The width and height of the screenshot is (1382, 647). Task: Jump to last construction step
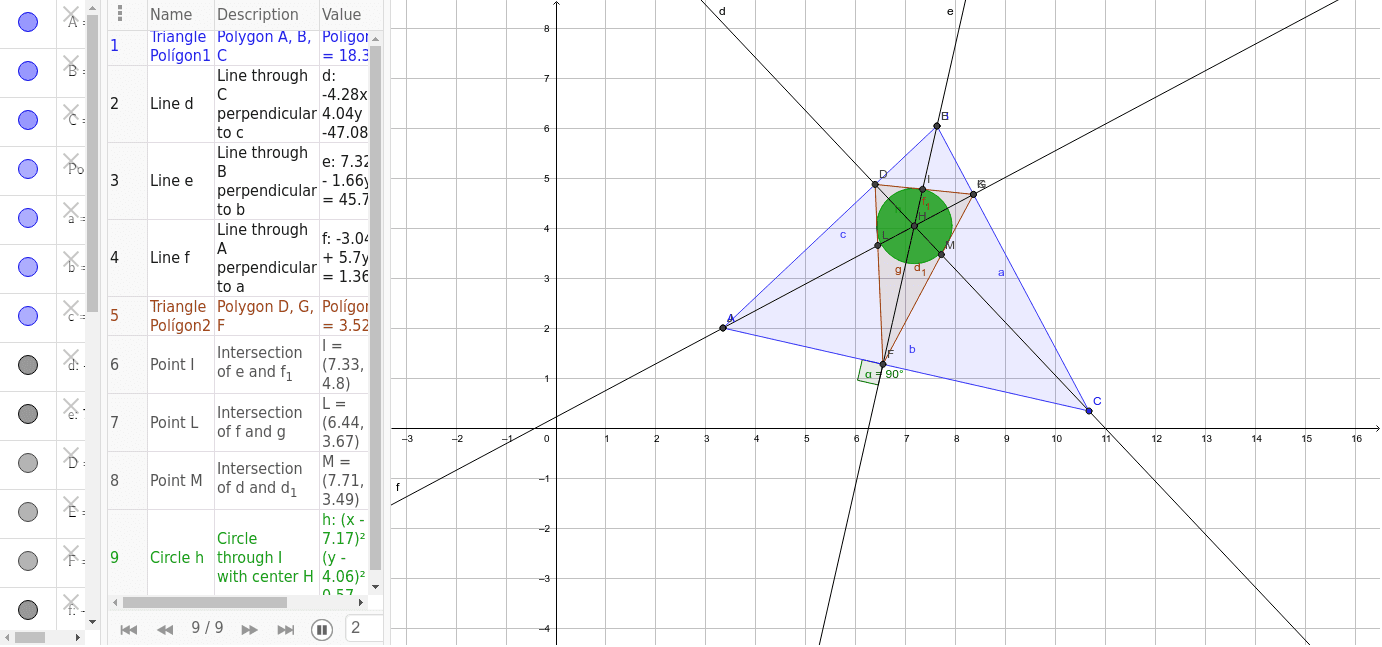286,629
